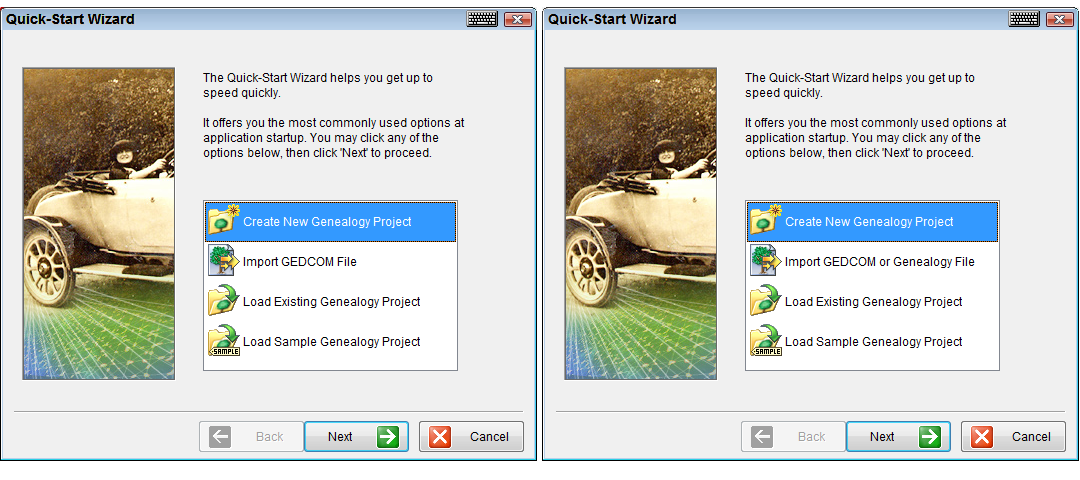Screen dimensions: 1080x480
Task: Select the Import GEDCOM File option
Action: pos(330,262)
